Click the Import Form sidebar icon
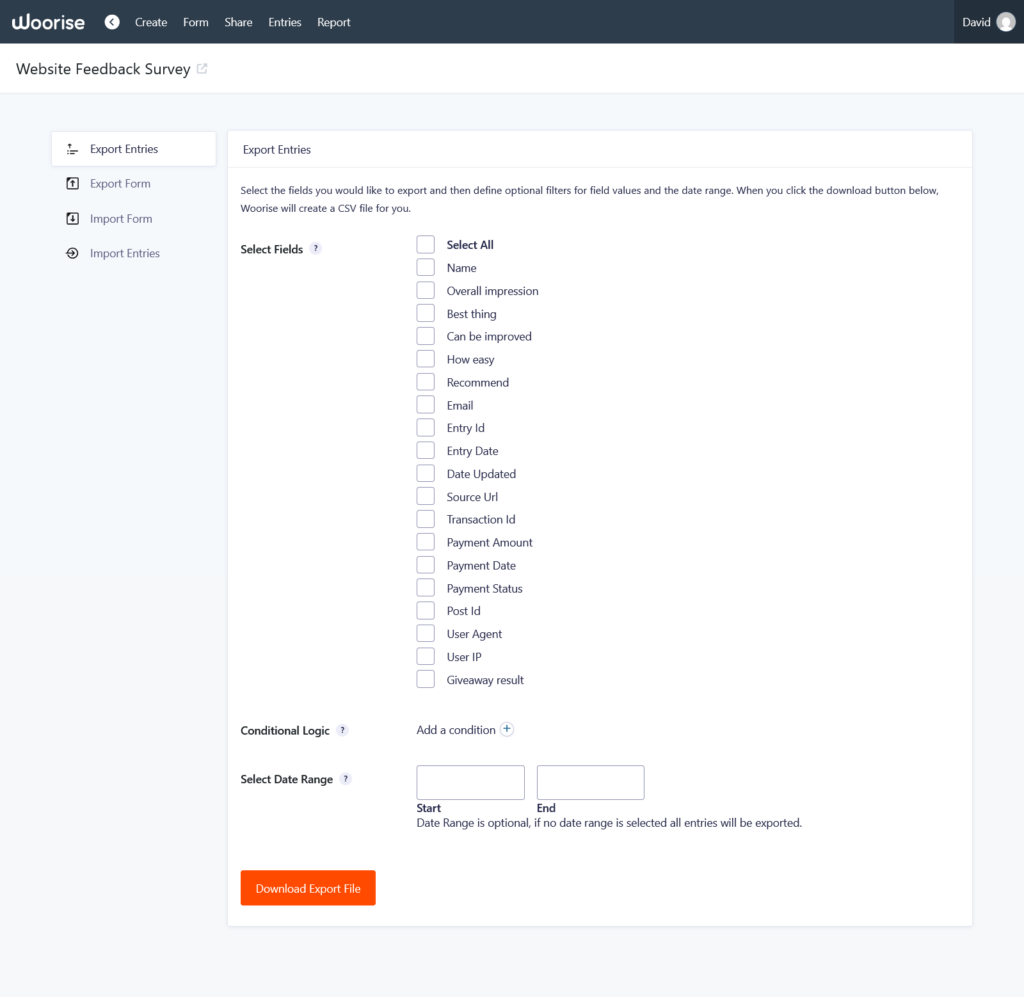Viewport: 1024px width, 997px height. [72, 219]
